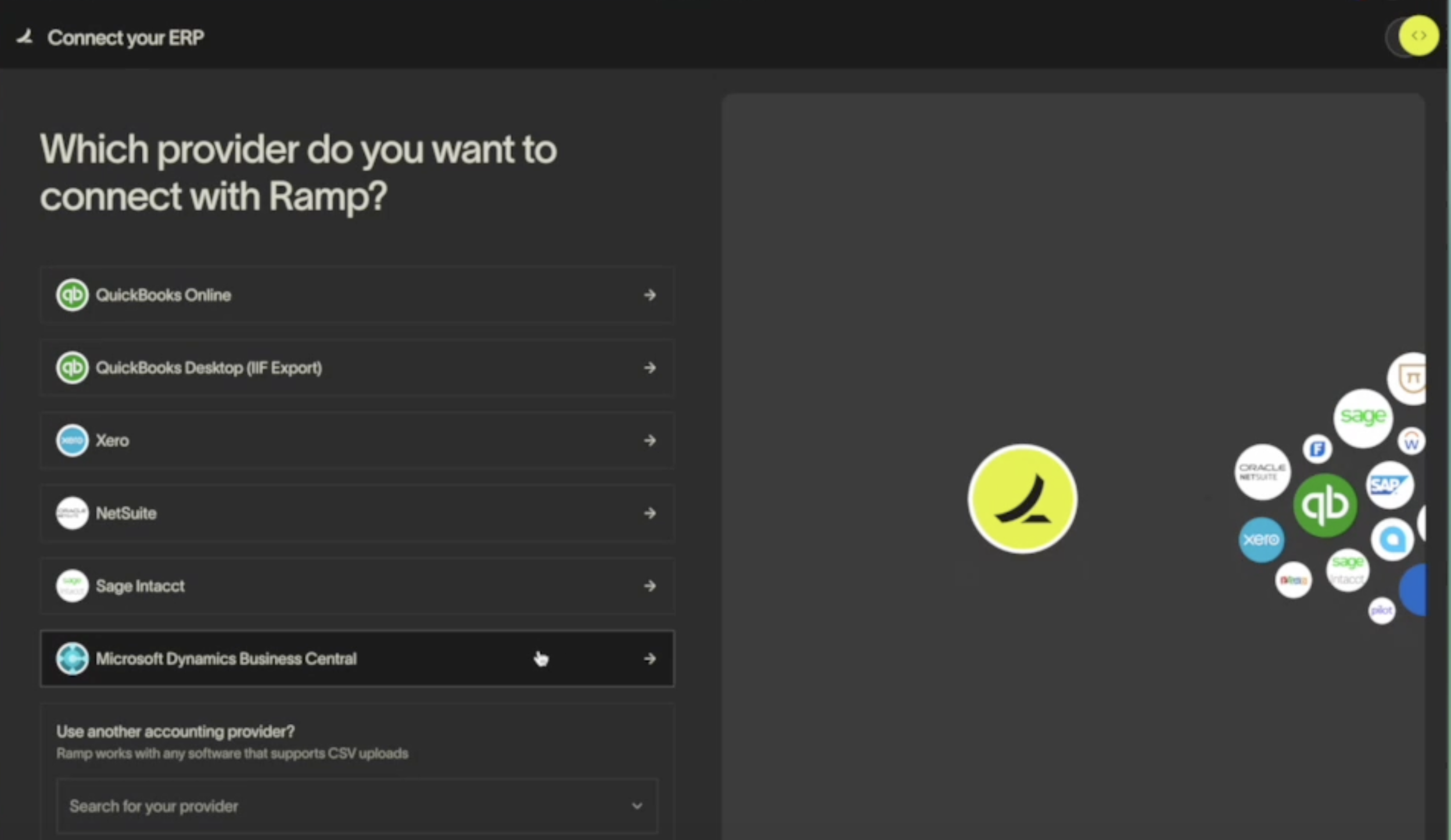Select Xero as provider
Viewport: 1451px width, 840px height.
[x=357, y=440]
